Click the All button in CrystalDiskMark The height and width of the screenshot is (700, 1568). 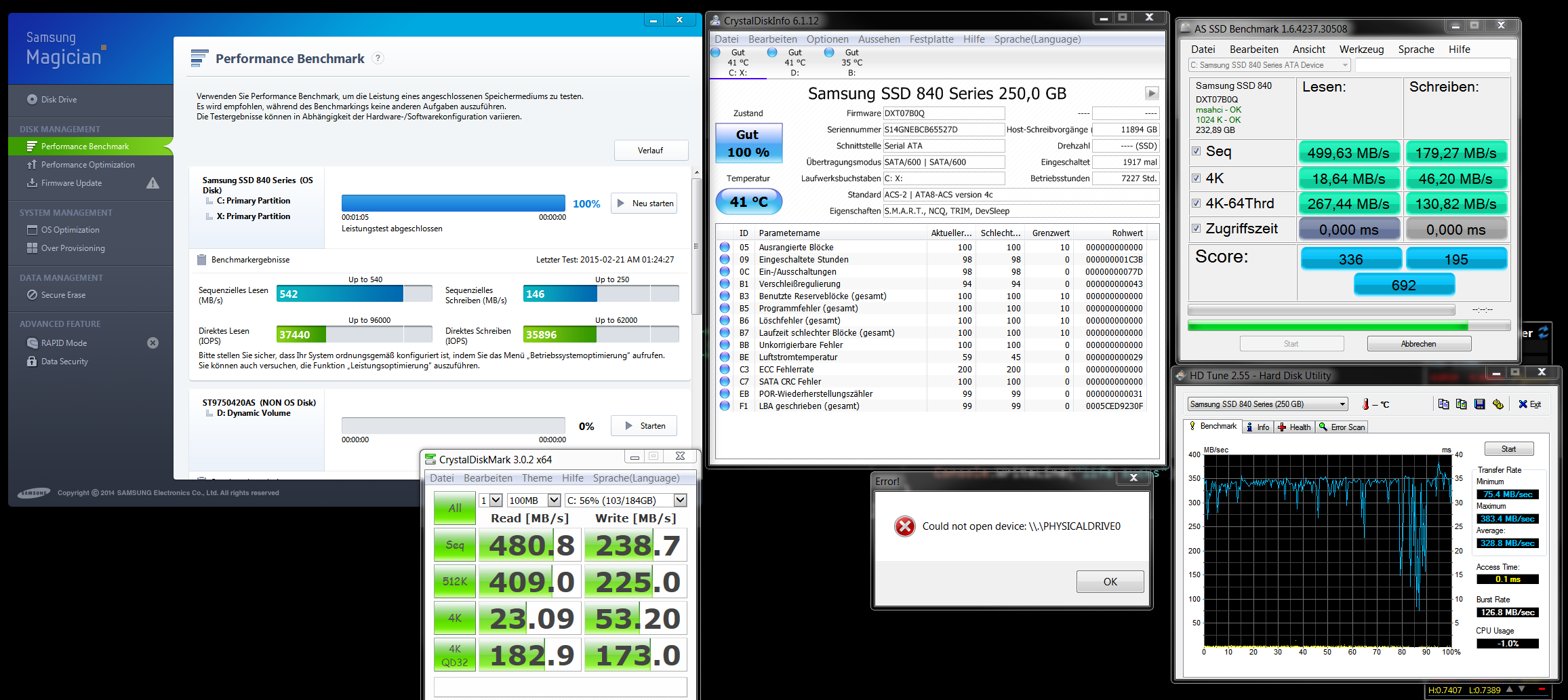[455, 508]
